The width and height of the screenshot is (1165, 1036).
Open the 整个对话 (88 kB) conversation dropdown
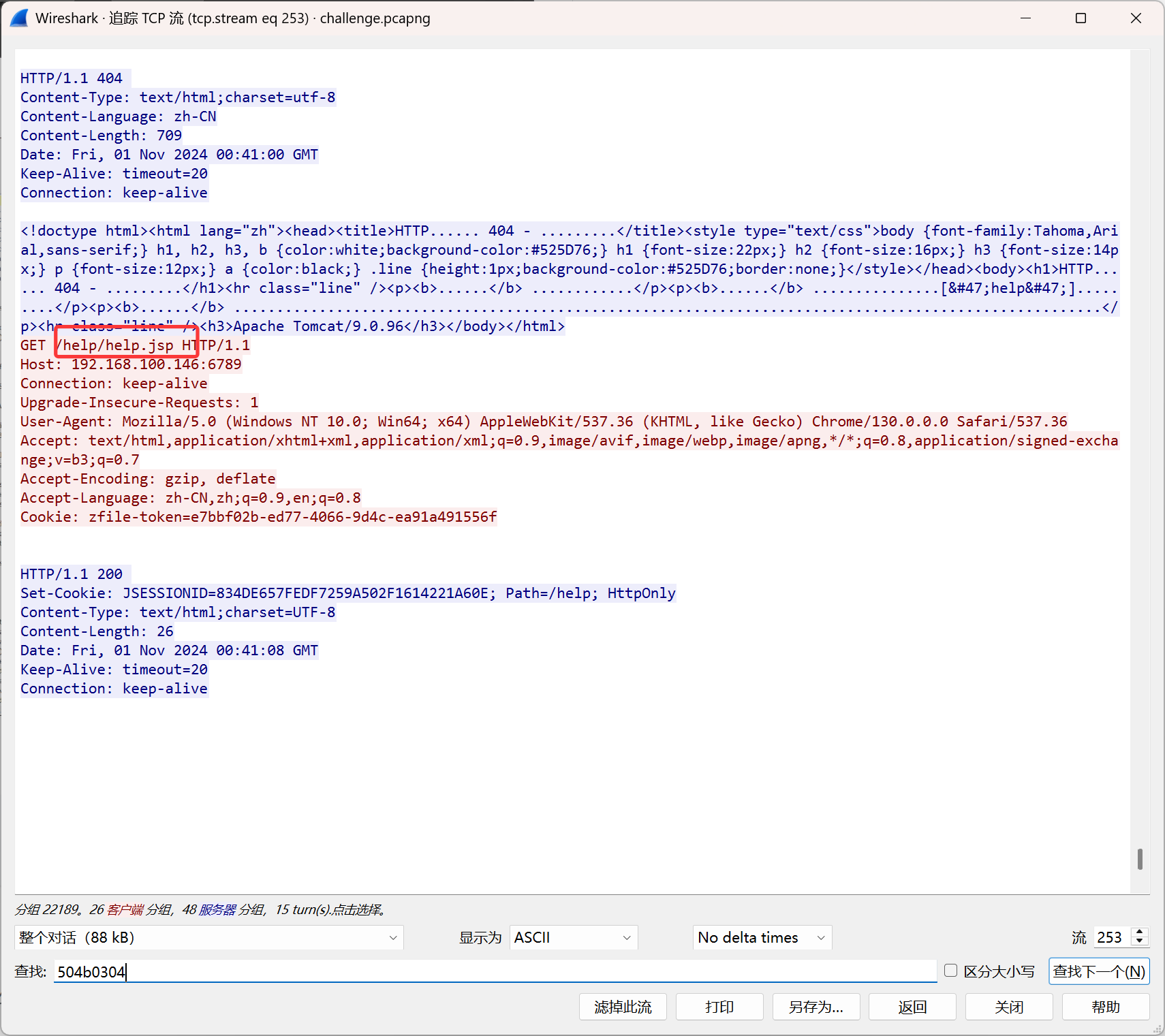click(208, 937)
